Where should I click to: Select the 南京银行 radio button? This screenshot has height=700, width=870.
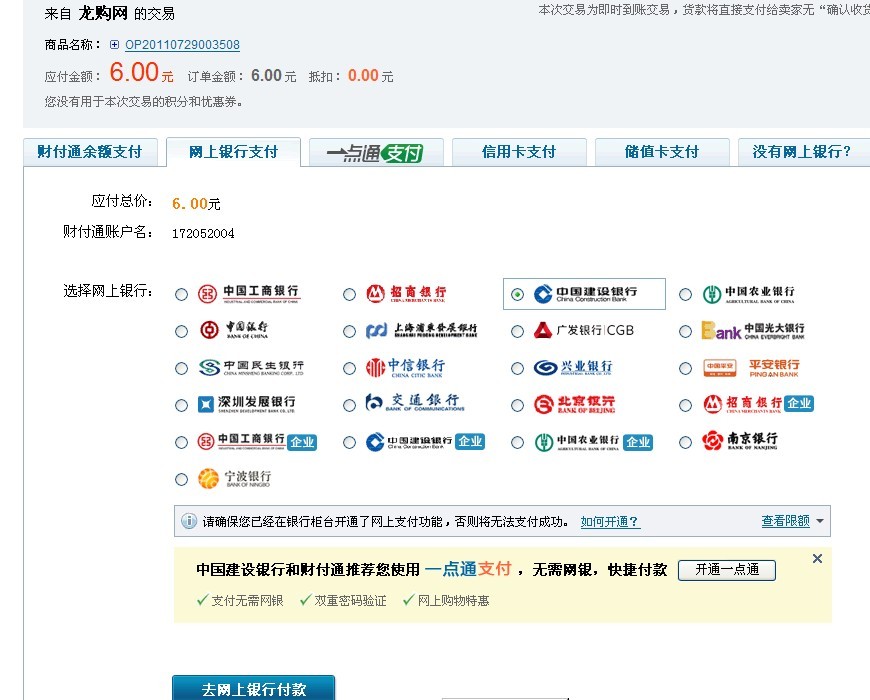point(686,443)
